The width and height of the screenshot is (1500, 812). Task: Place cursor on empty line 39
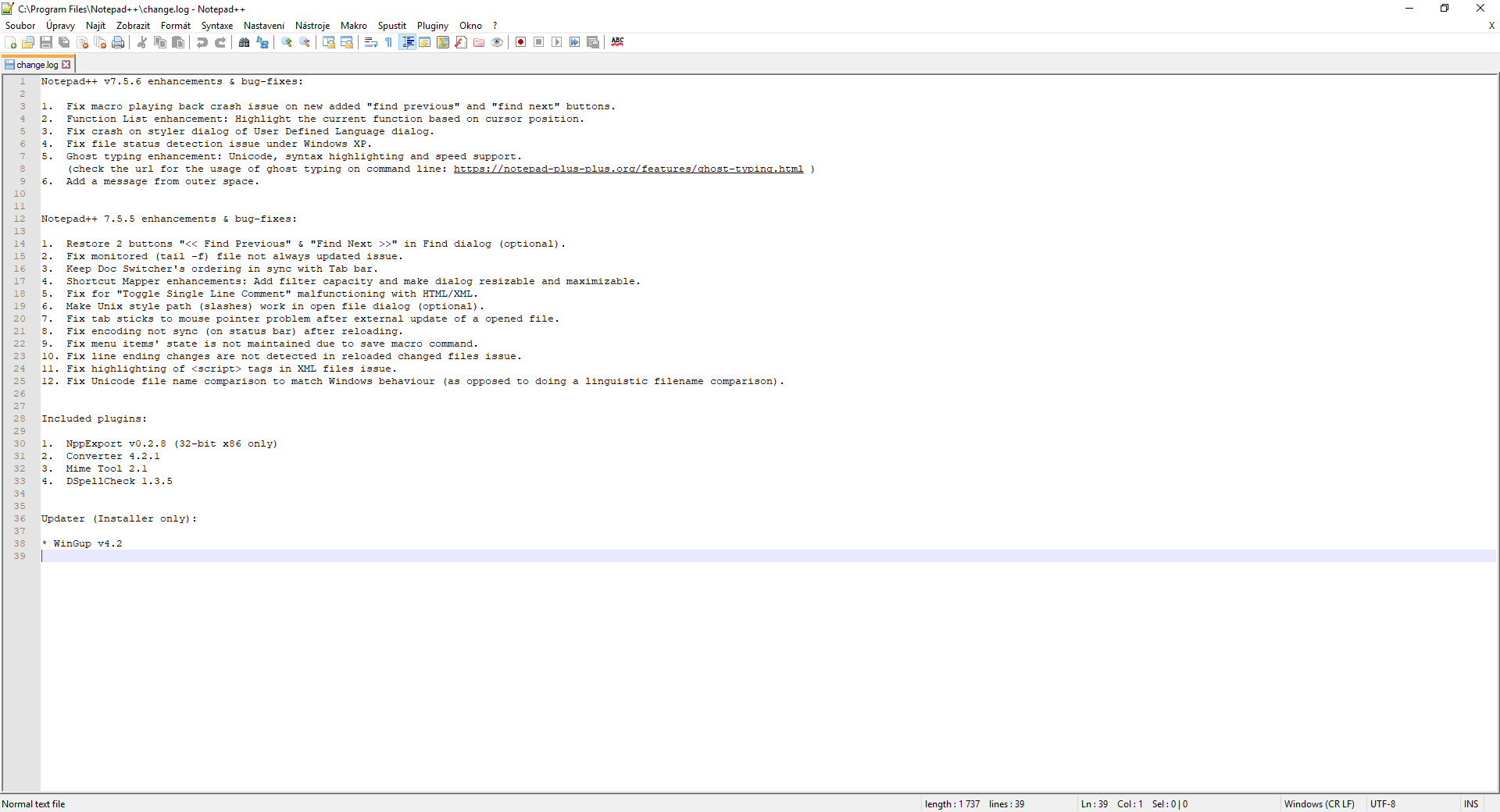tap(769, 556)
